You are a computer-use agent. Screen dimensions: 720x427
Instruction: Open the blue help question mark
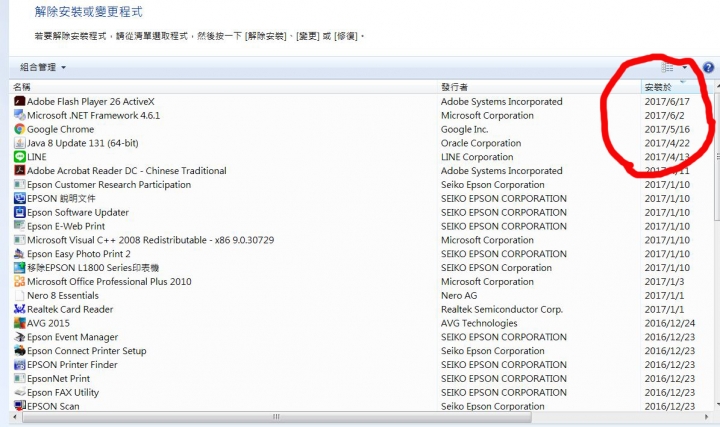coord(709,67)
